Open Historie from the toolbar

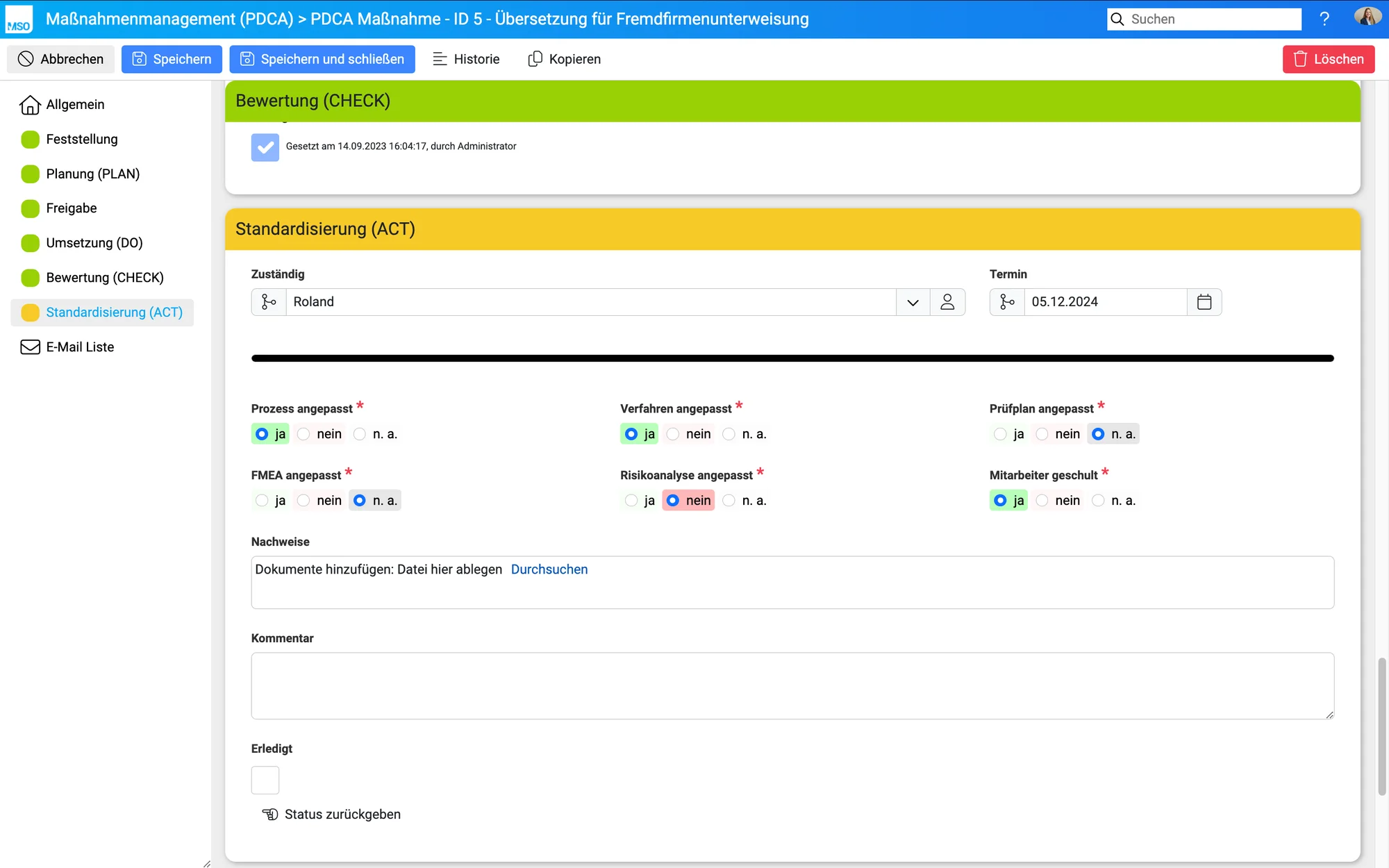click(466, 59)
